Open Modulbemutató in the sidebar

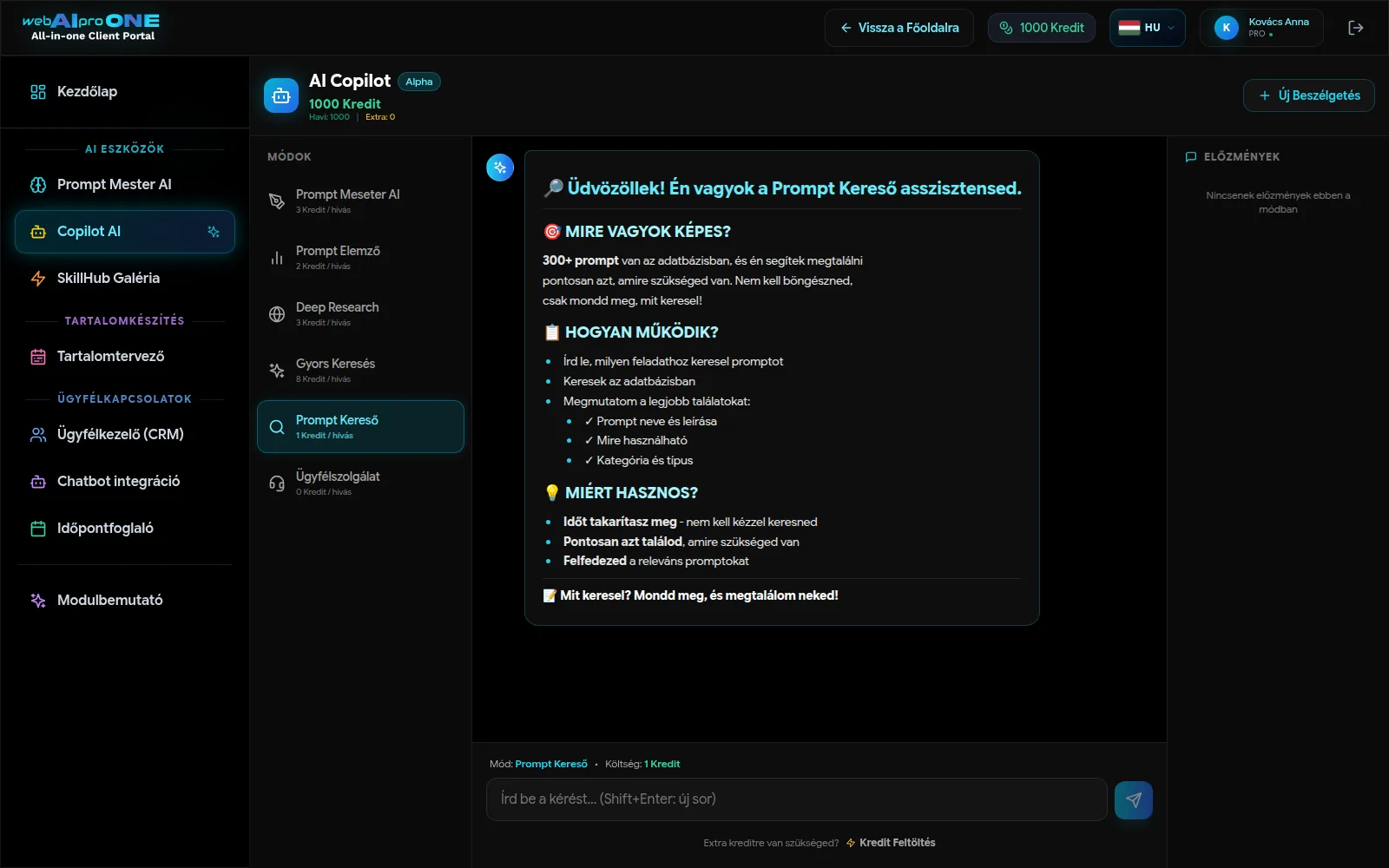[x=125, y=601]
